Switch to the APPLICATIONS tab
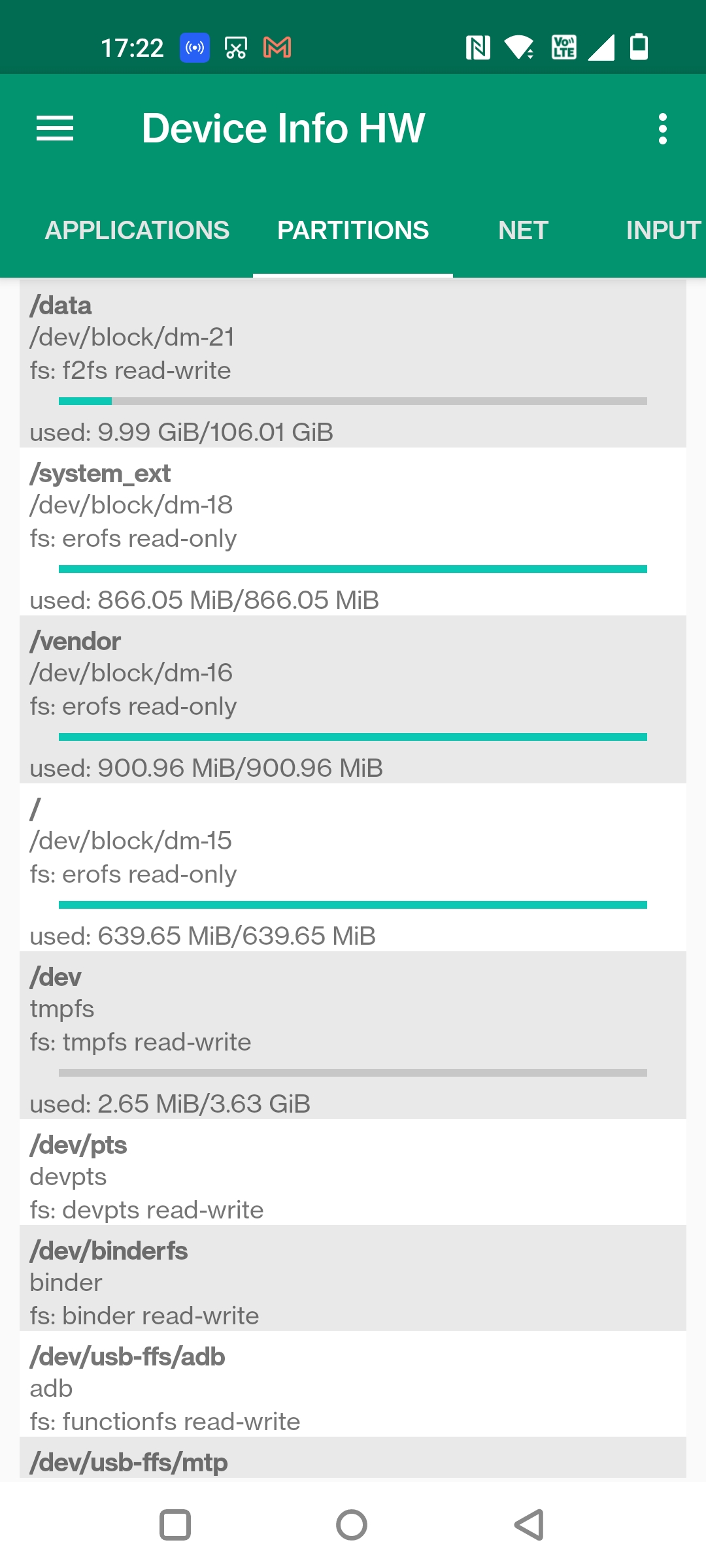 coord(137,231)
